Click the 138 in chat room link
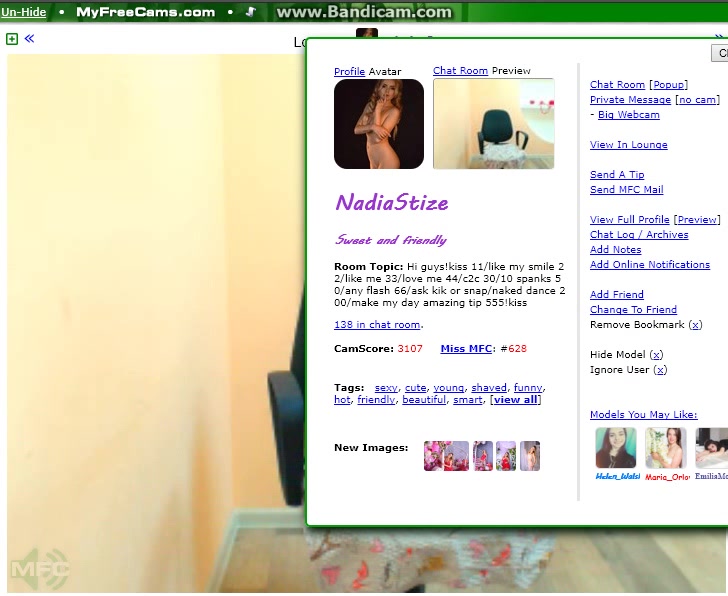728x596 pixels. tap(377, 325)
